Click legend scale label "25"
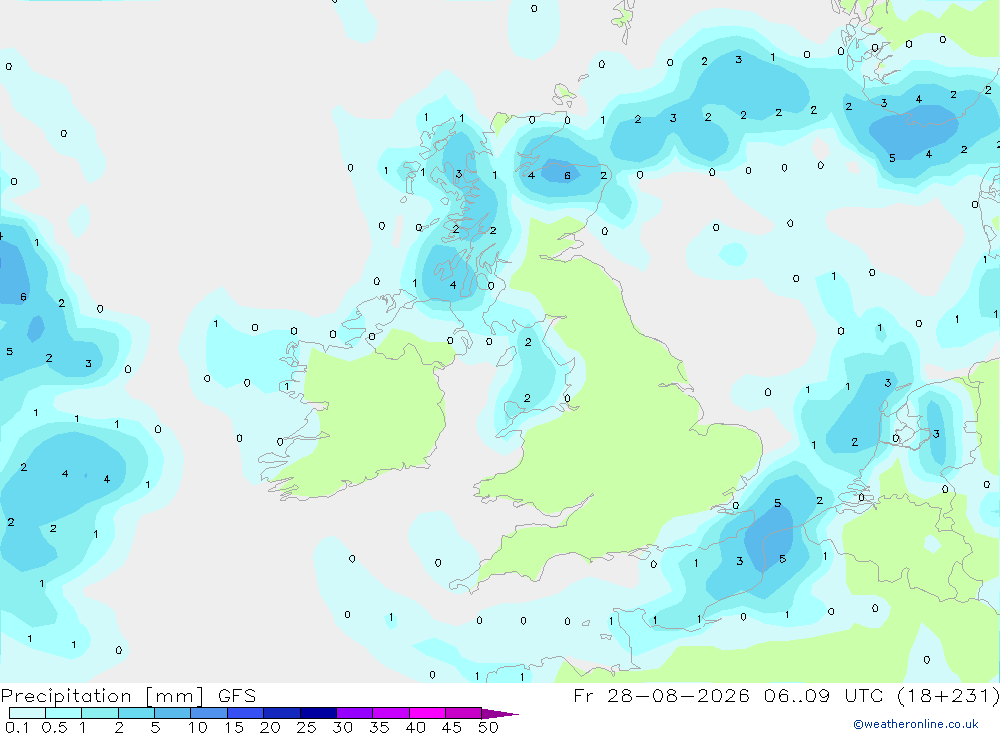 click(307, 727)
